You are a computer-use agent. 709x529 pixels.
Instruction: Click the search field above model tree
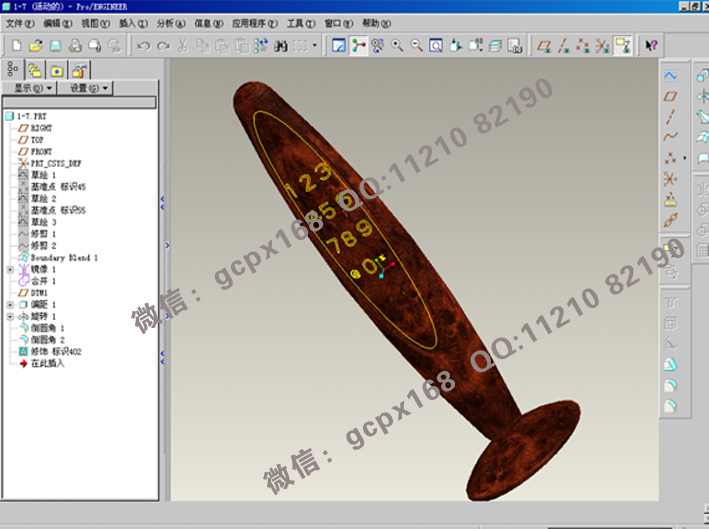[81, 102]
